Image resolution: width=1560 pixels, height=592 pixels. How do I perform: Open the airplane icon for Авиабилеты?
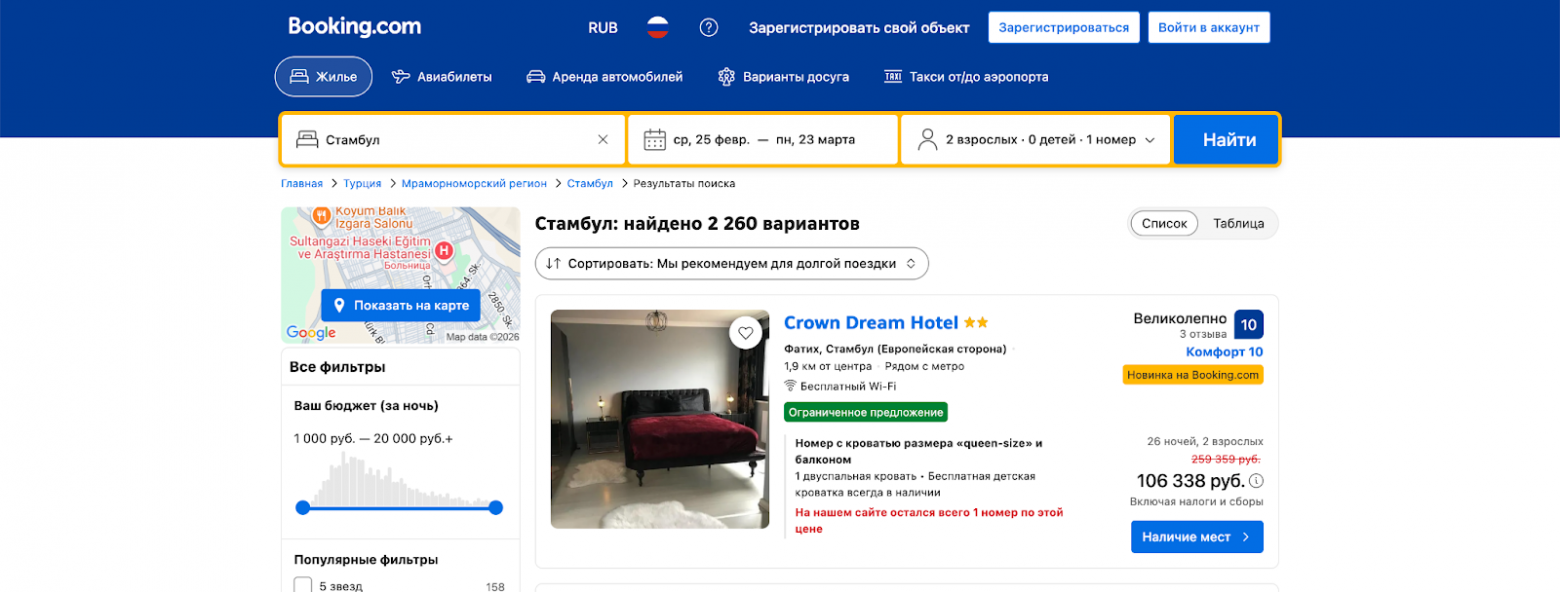[402, 75]
